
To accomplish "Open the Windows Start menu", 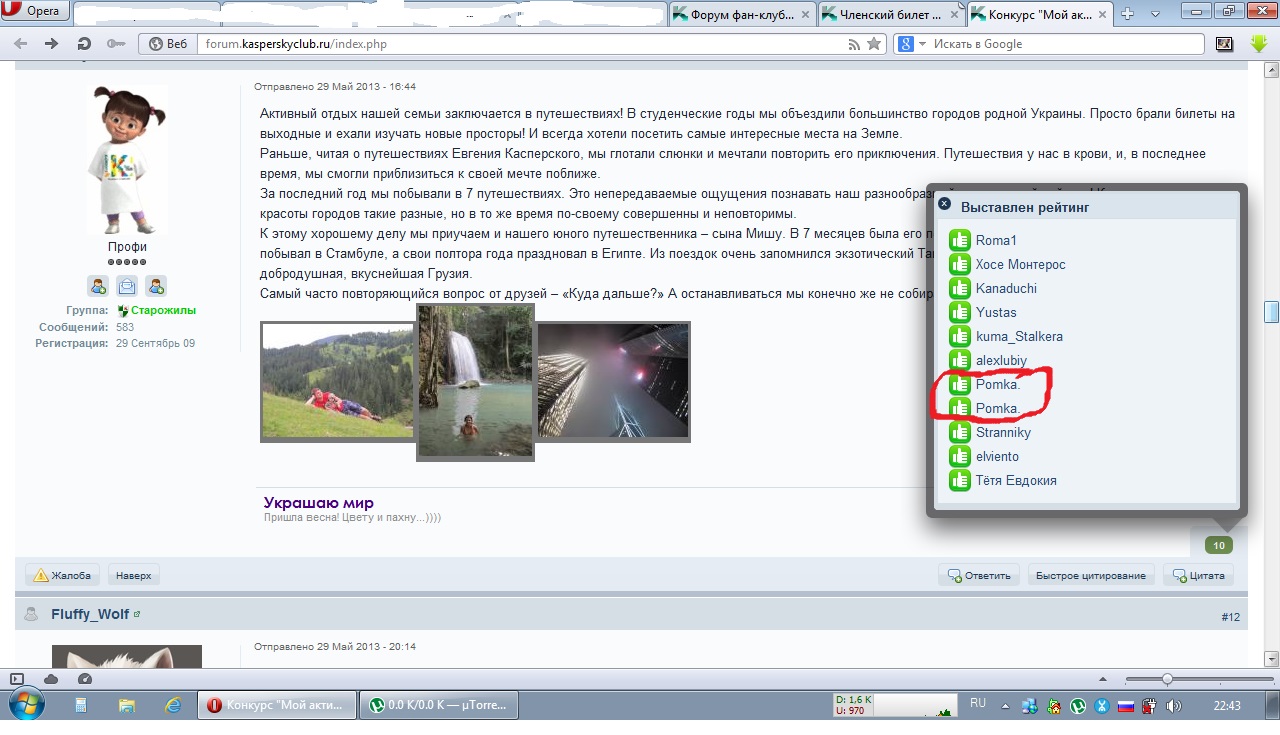I will [x=25, y=705].
